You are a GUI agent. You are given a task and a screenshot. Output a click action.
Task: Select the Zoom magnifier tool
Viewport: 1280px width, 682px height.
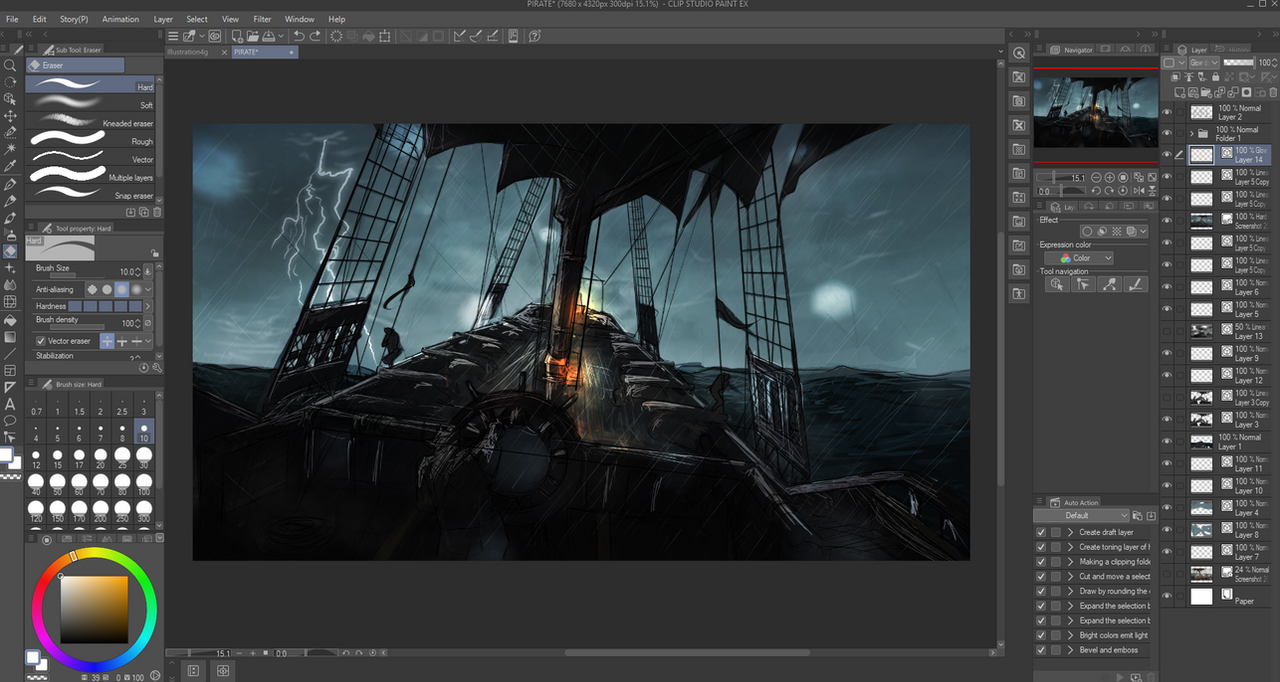(10, 65)
